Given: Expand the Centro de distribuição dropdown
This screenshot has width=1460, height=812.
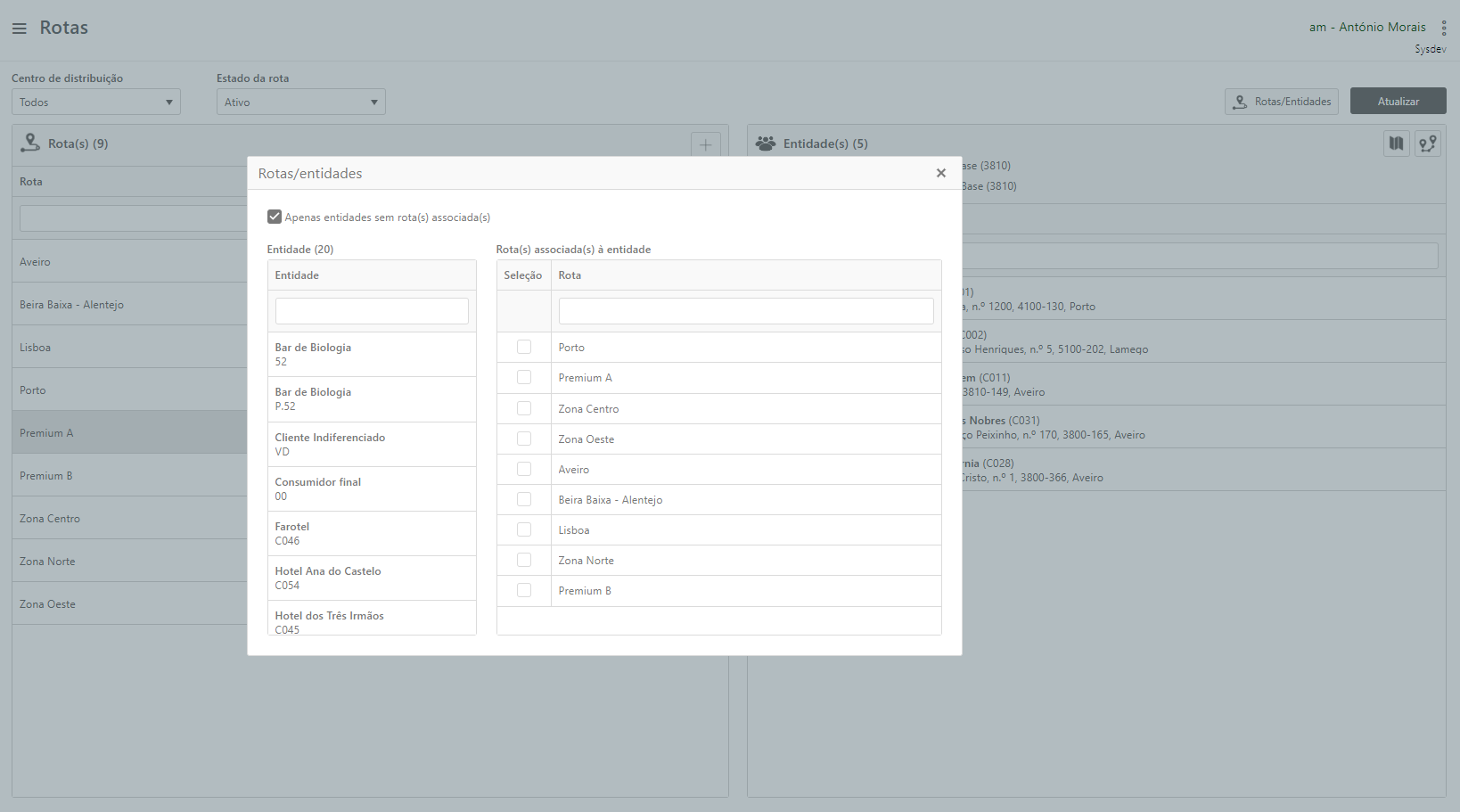Looking at the screenshot, I should click(96, 103).
